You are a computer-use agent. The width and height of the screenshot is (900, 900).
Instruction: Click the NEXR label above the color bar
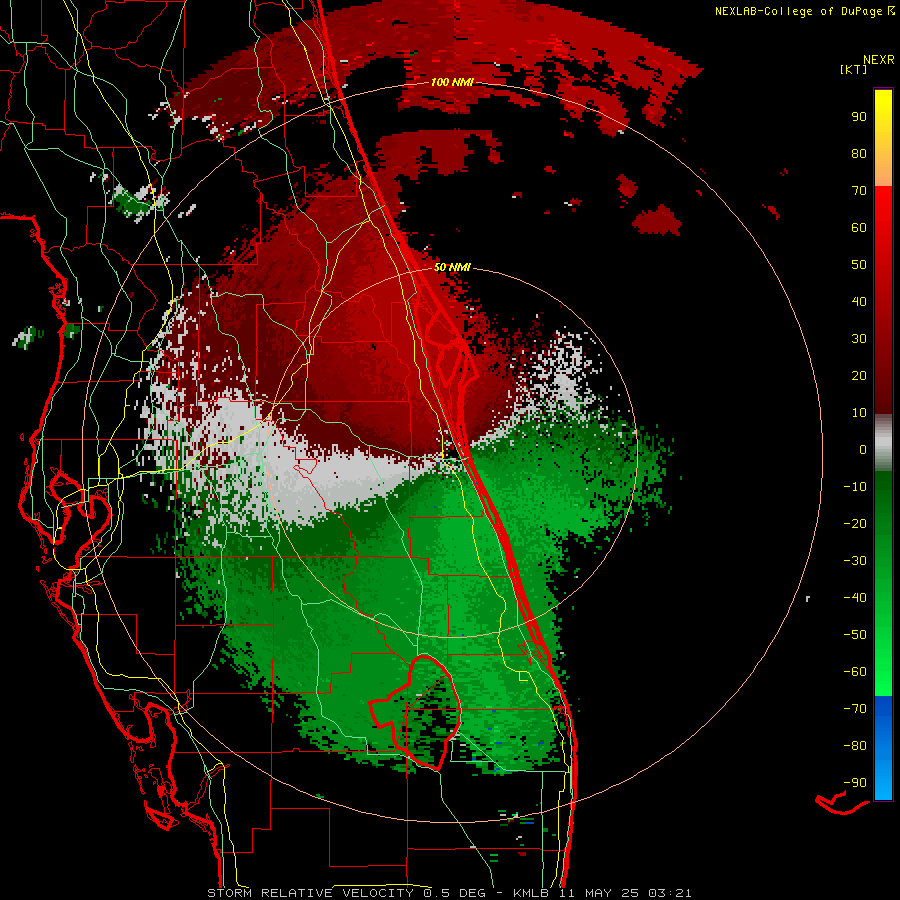(x=879, y=59)
